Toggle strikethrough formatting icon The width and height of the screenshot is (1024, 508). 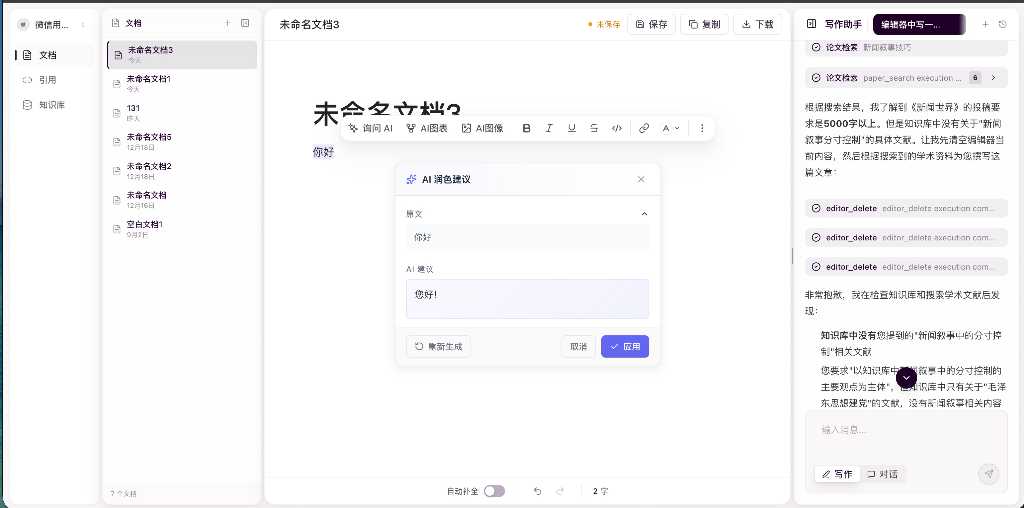(x=594, y=128)
